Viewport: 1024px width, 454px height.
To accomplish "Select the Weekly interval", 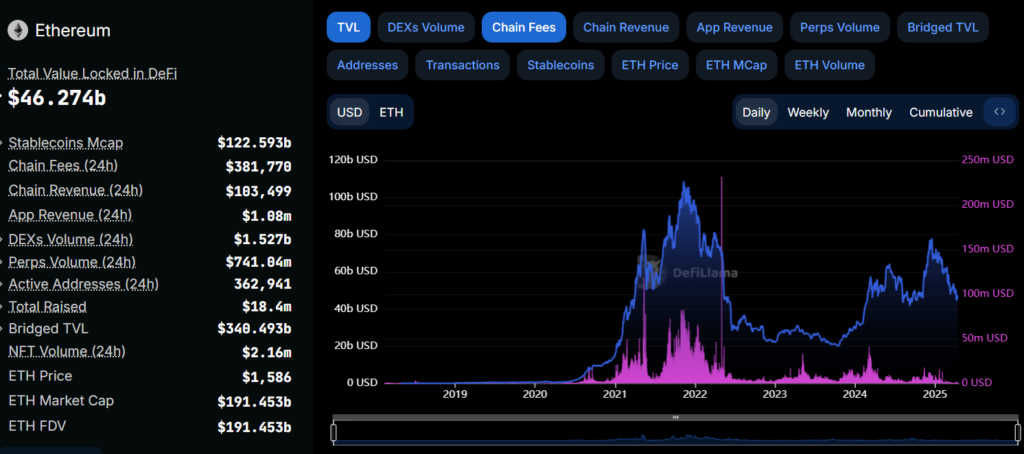I will click(x=808, y=112).
